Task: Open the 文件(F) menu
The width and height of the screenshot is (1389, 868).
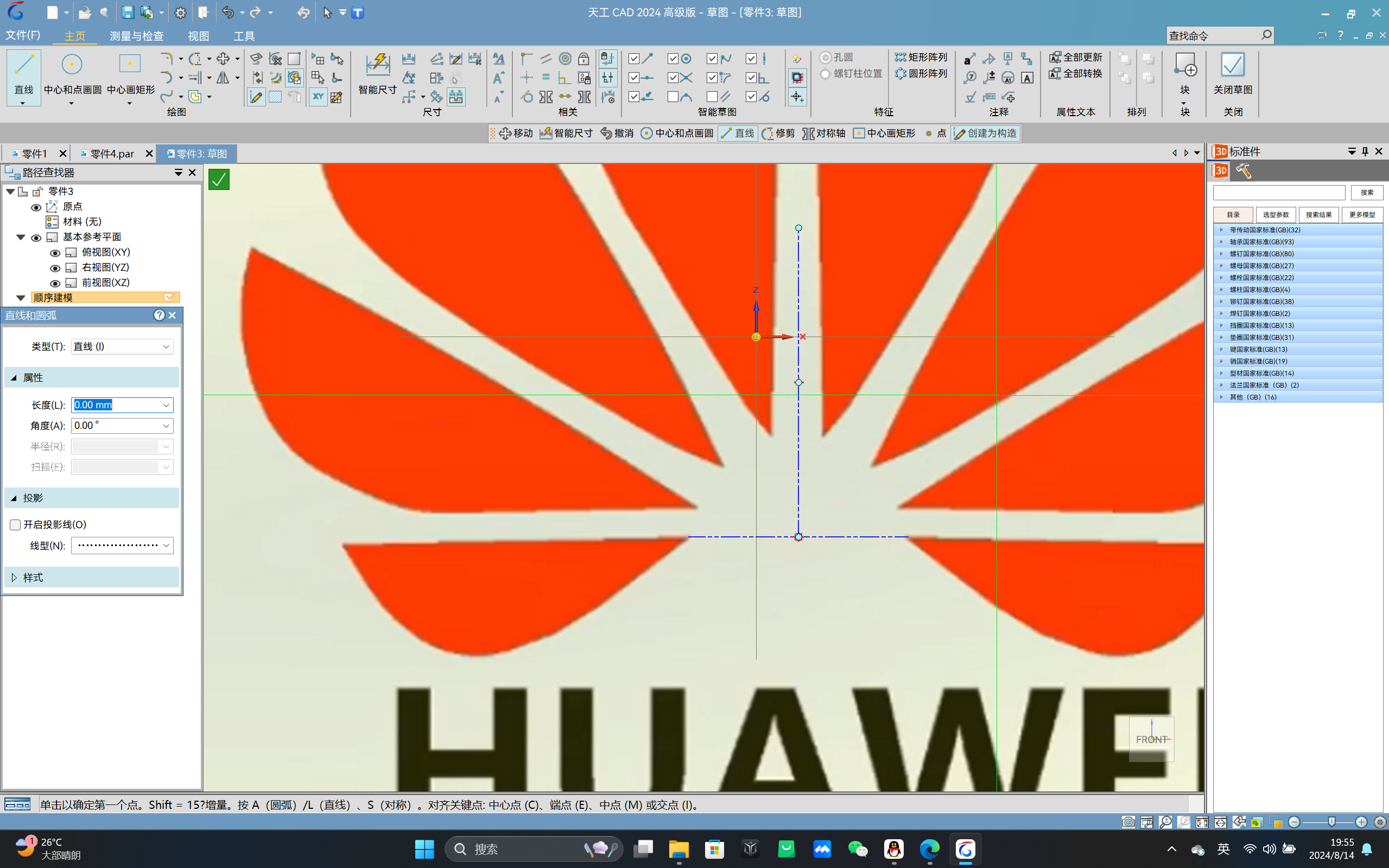Action: (23, 35)
